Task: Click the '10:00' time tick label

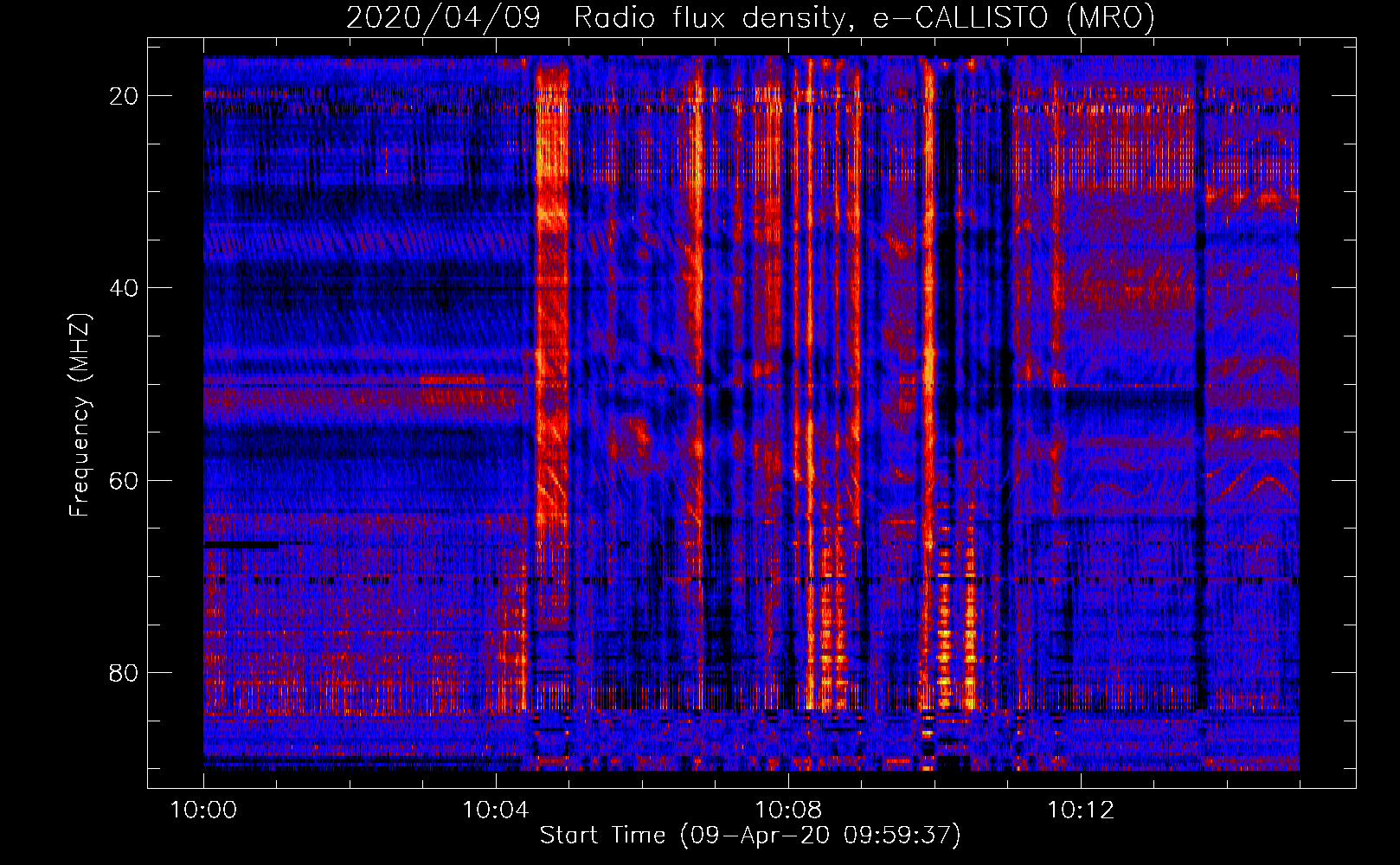Action: click(x=203, y=811)
